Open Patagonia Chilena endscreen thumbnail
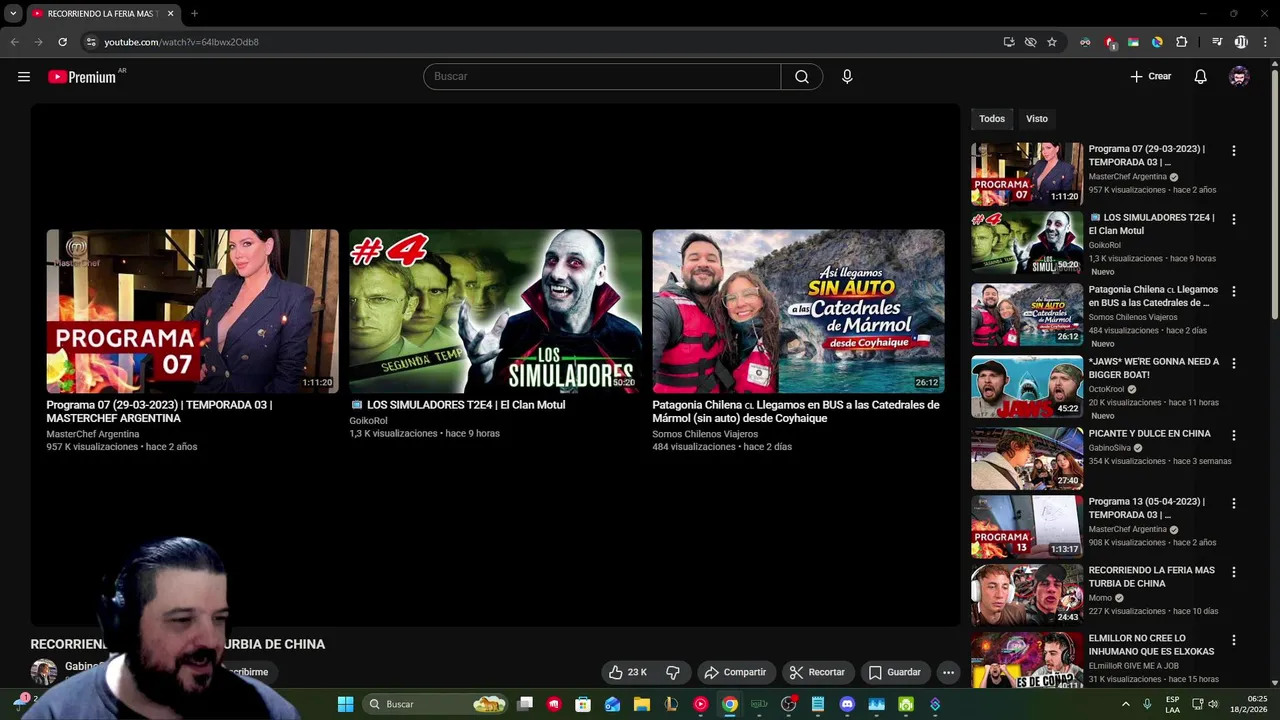Screen dimensions: 1280x720 pos(798,311)
